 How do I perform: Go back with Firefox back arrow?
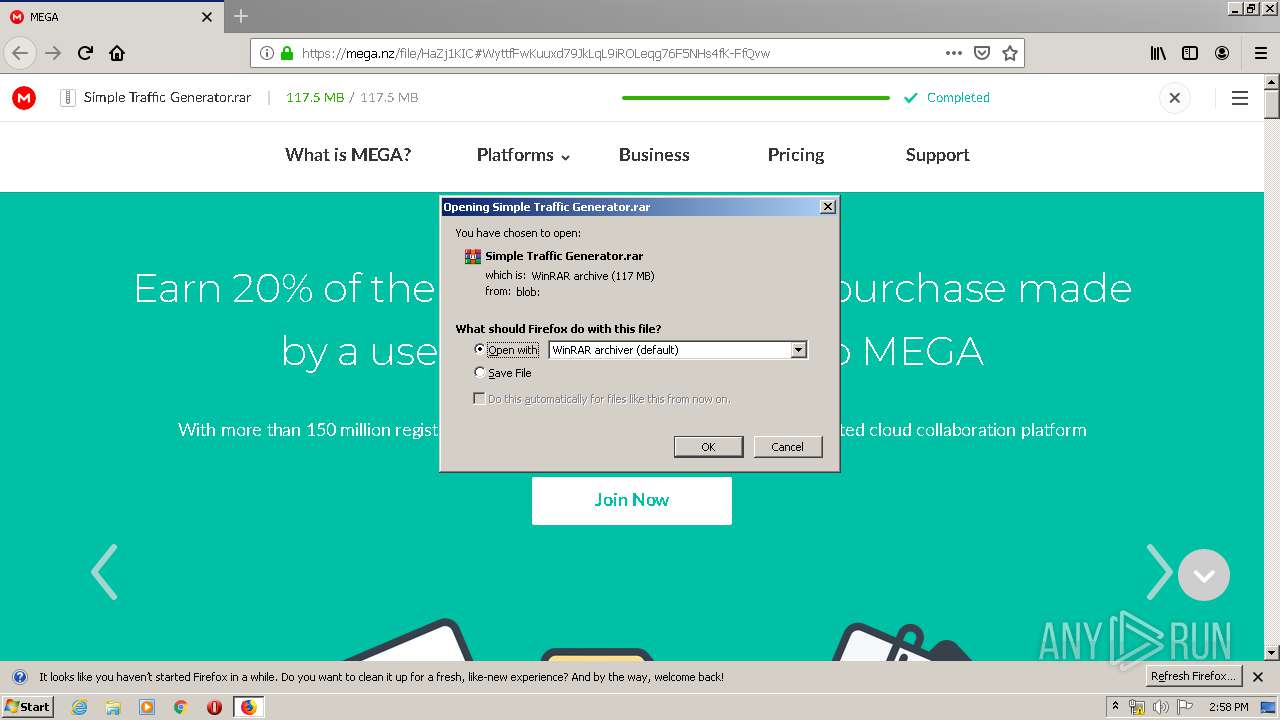(x=20, y=53)
